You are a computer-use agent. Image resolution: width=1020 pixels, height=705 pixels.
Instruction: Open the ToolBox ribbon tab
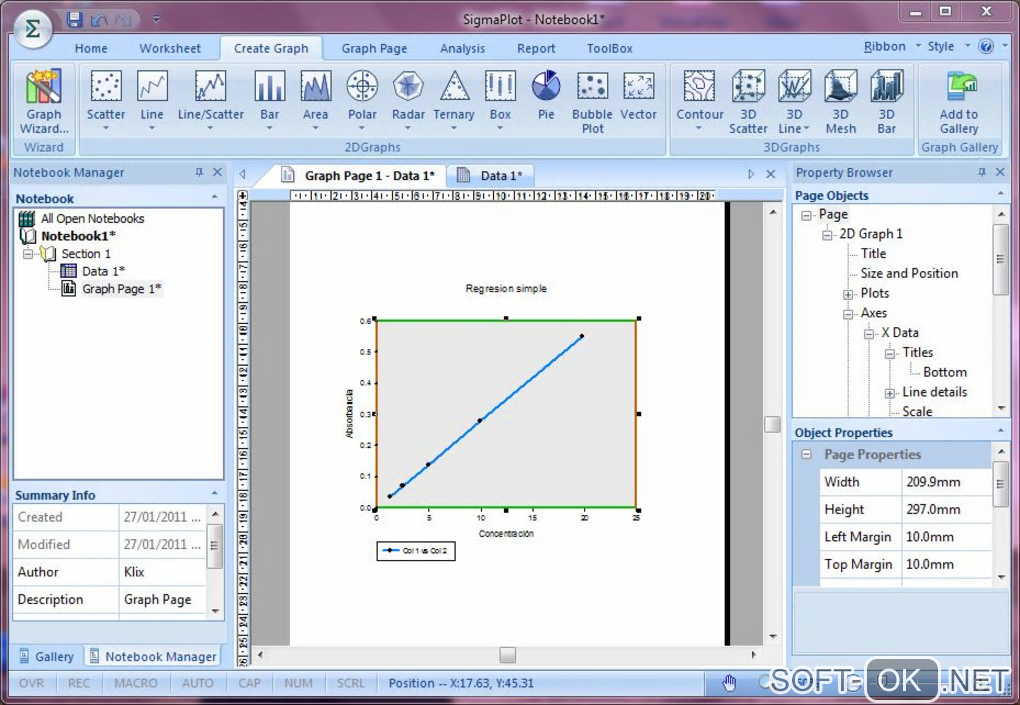pos(610,48)
